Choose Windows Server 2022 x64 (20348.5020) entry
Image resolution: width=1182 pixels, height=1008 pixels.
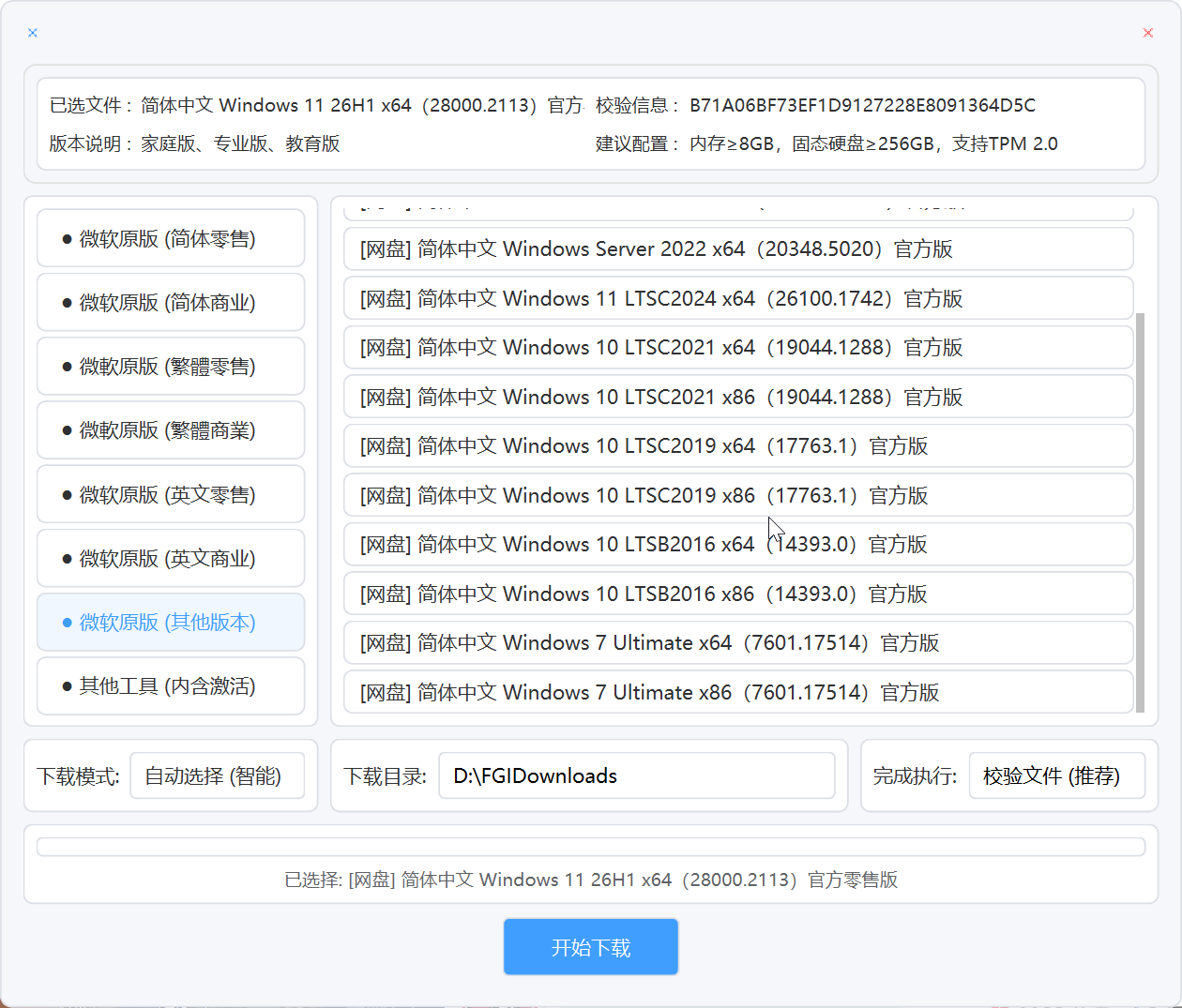[738, 248]
